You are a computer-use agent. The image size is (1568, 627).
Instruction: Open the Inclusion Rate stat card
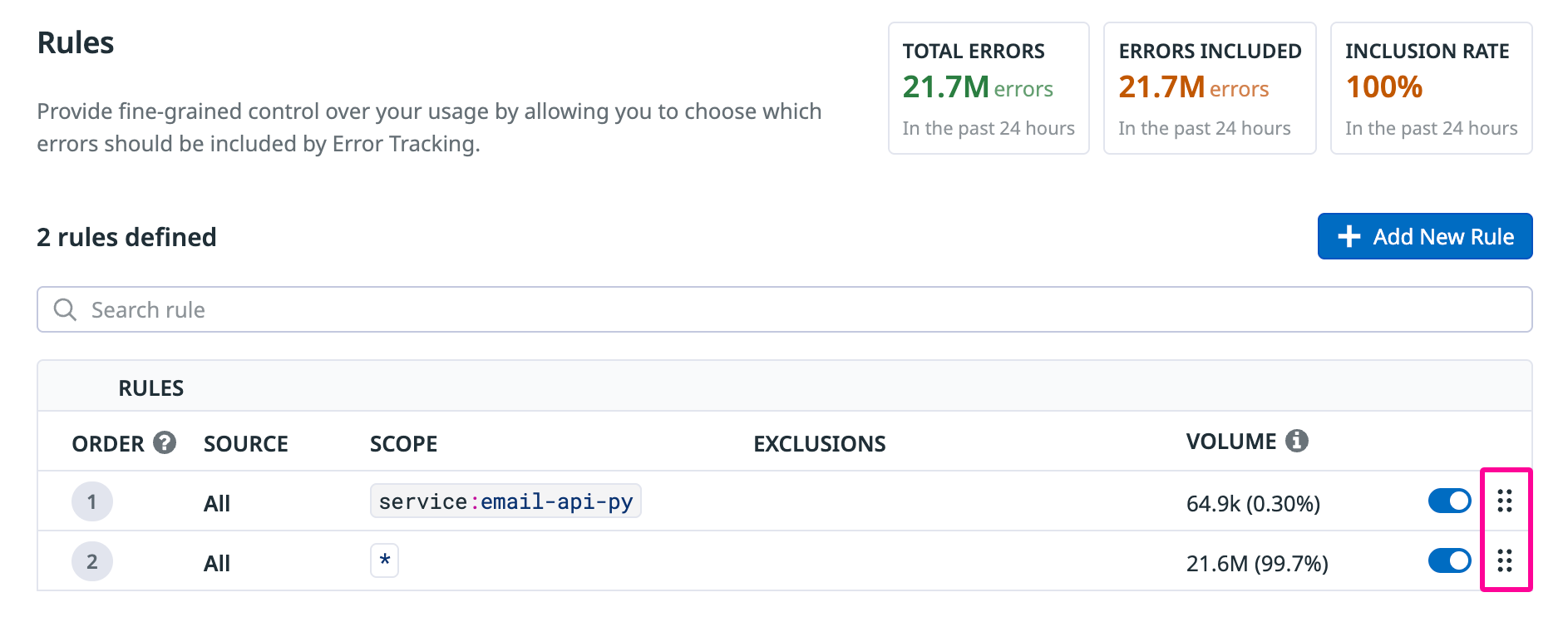click(x=1430, y=88)
